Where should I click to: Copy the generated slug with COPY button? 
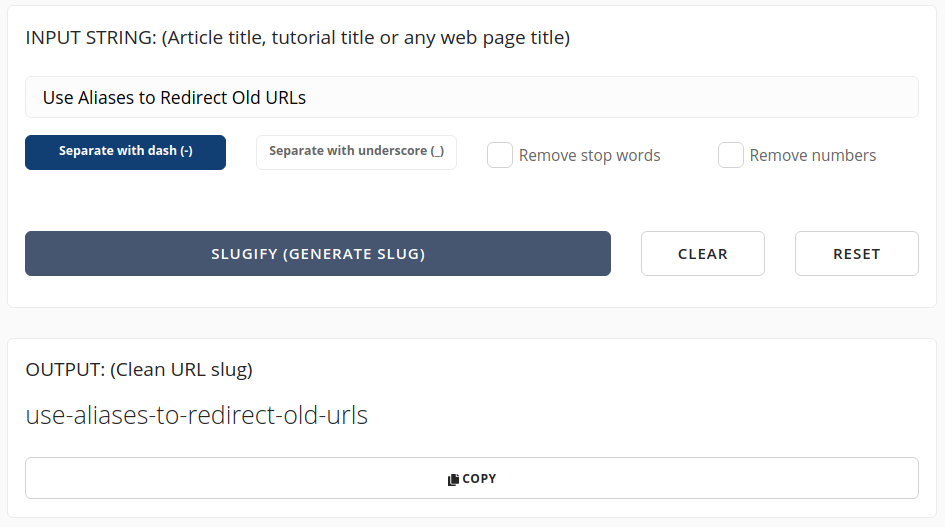pos(472,478)
